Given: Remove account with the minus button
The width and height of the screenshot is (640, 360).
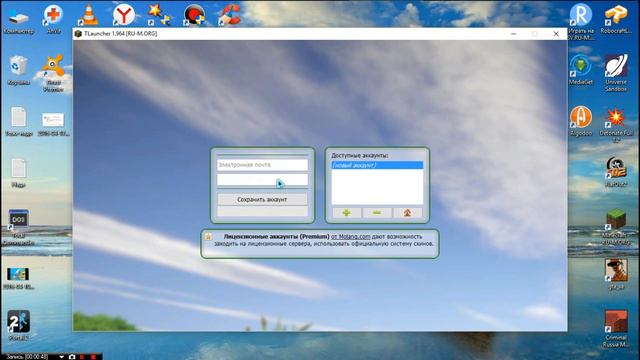Looking at the screenshot, I should pyautogui.click(x=377, y=213).
